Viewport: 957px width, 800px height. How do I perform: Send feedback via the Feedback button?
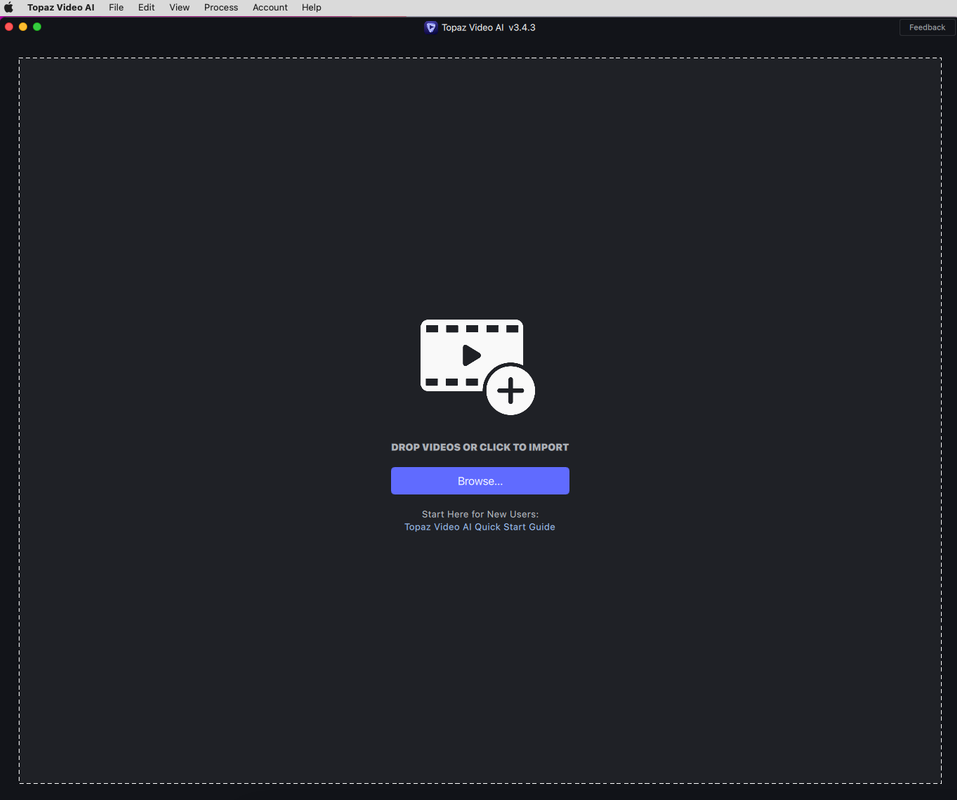926,27
